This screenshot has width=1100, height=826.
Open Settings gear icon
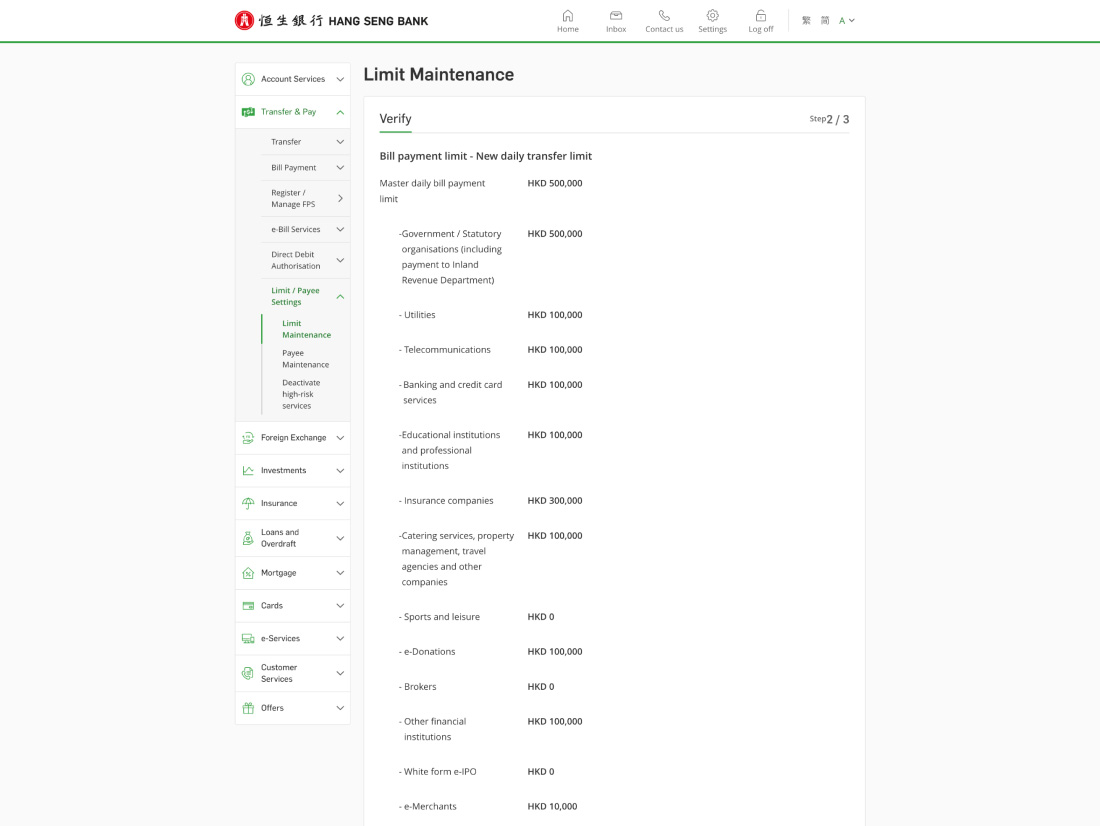712,16
